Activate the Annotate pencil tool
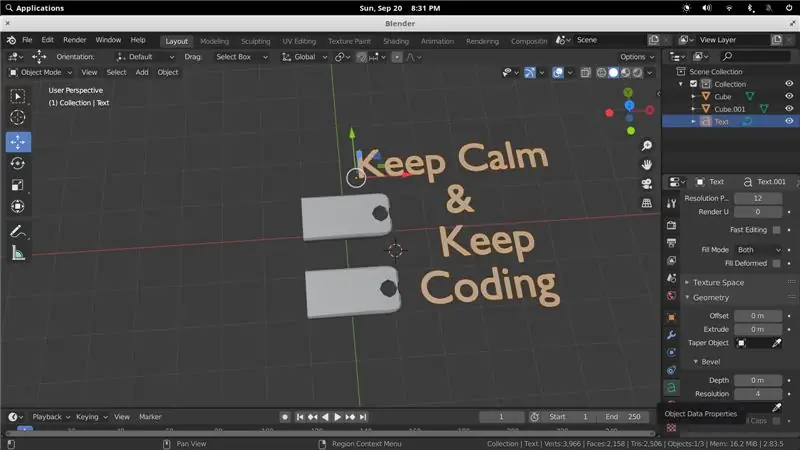Viewport: 800px width, 450px height. tap(18, 232)
